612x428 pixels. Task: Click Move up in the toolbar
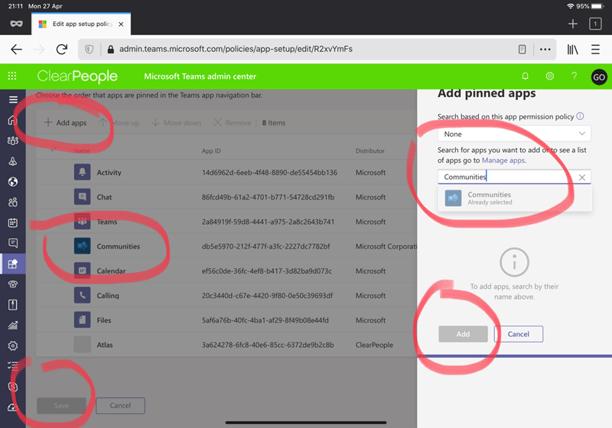tap(119, 123)
